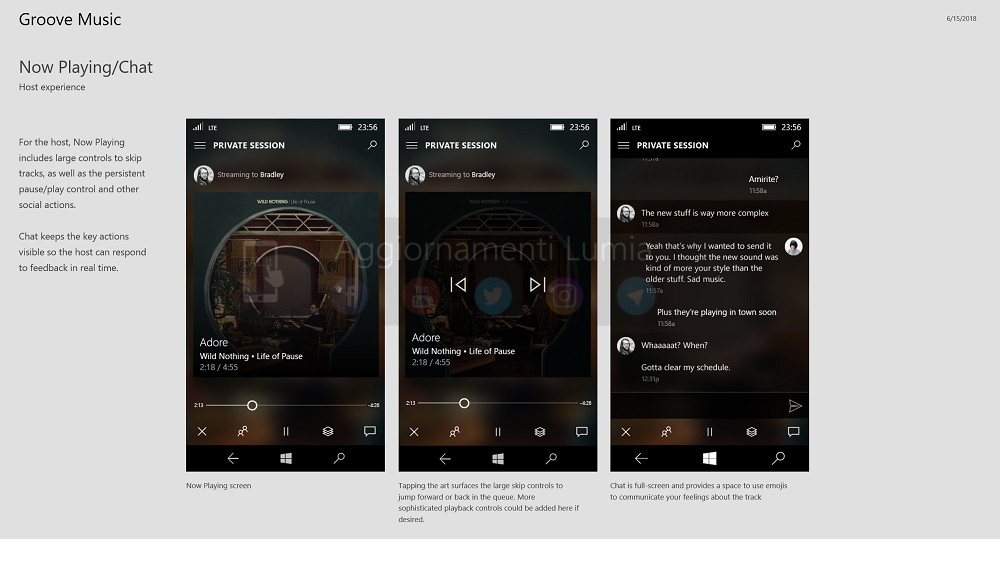Tap search icon in chat phone header
The image size is (1000, 572).
point(796,145)
